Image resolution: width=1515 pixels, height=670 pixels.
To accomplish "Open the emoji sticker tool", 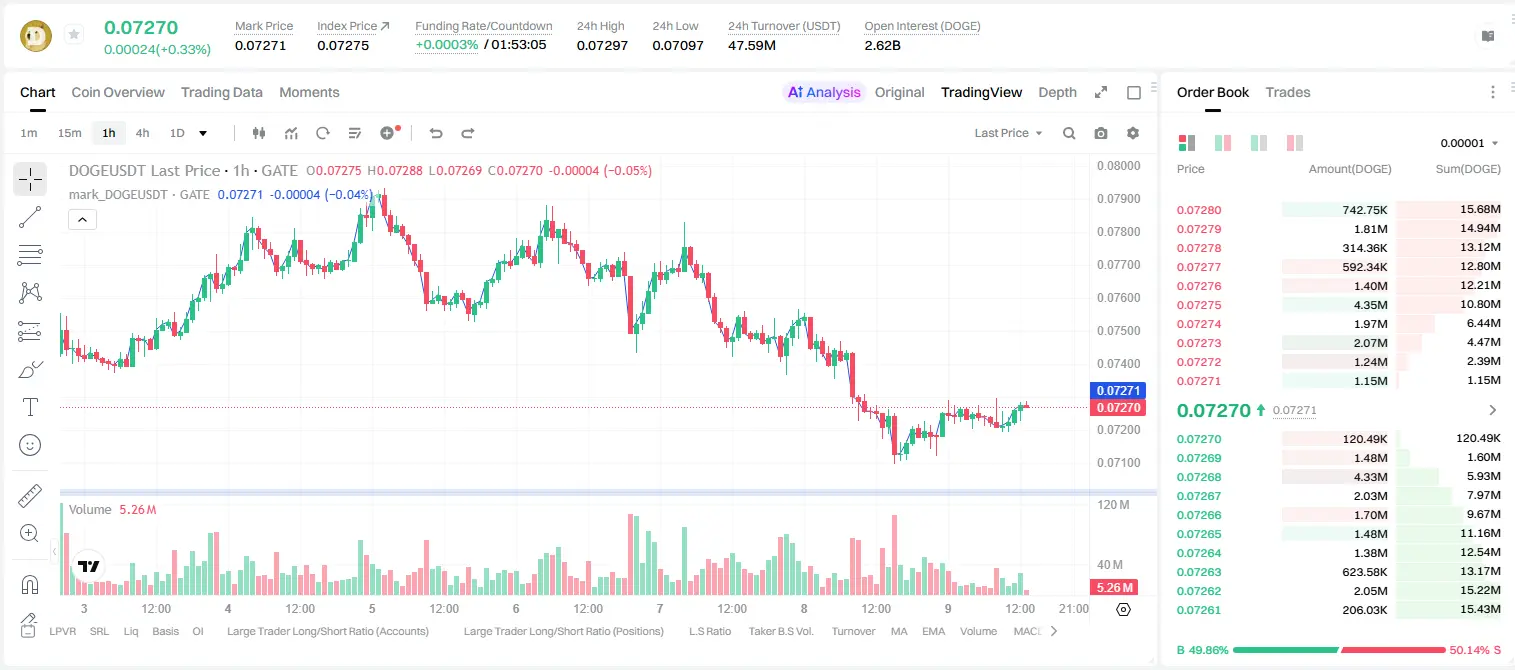I will pos(30,445).
